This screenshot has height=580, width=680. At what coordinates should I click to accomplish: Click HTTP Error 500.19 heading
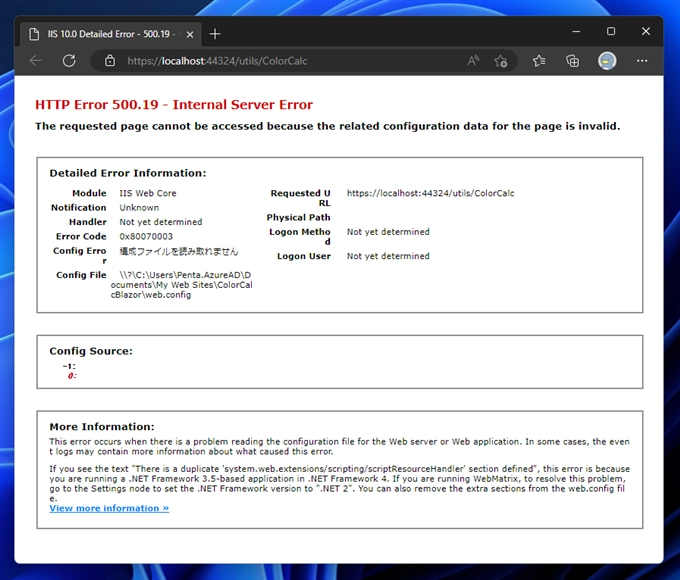[x=174, y=105]
